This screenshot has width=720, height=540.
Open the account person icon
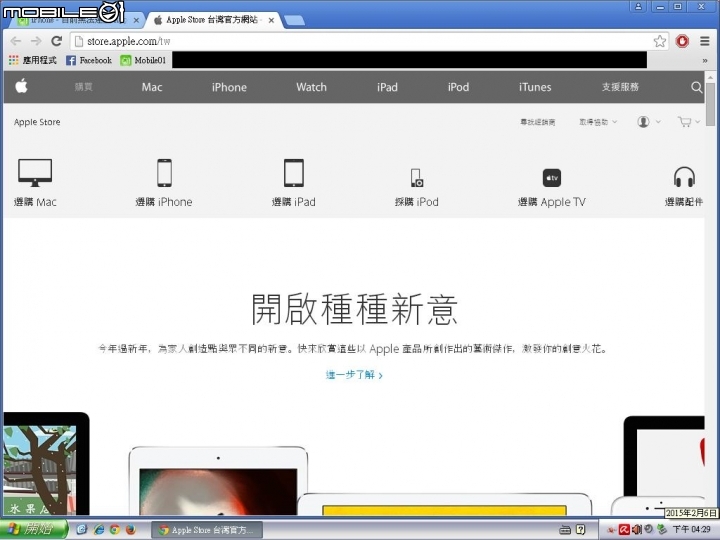point(643,122)
